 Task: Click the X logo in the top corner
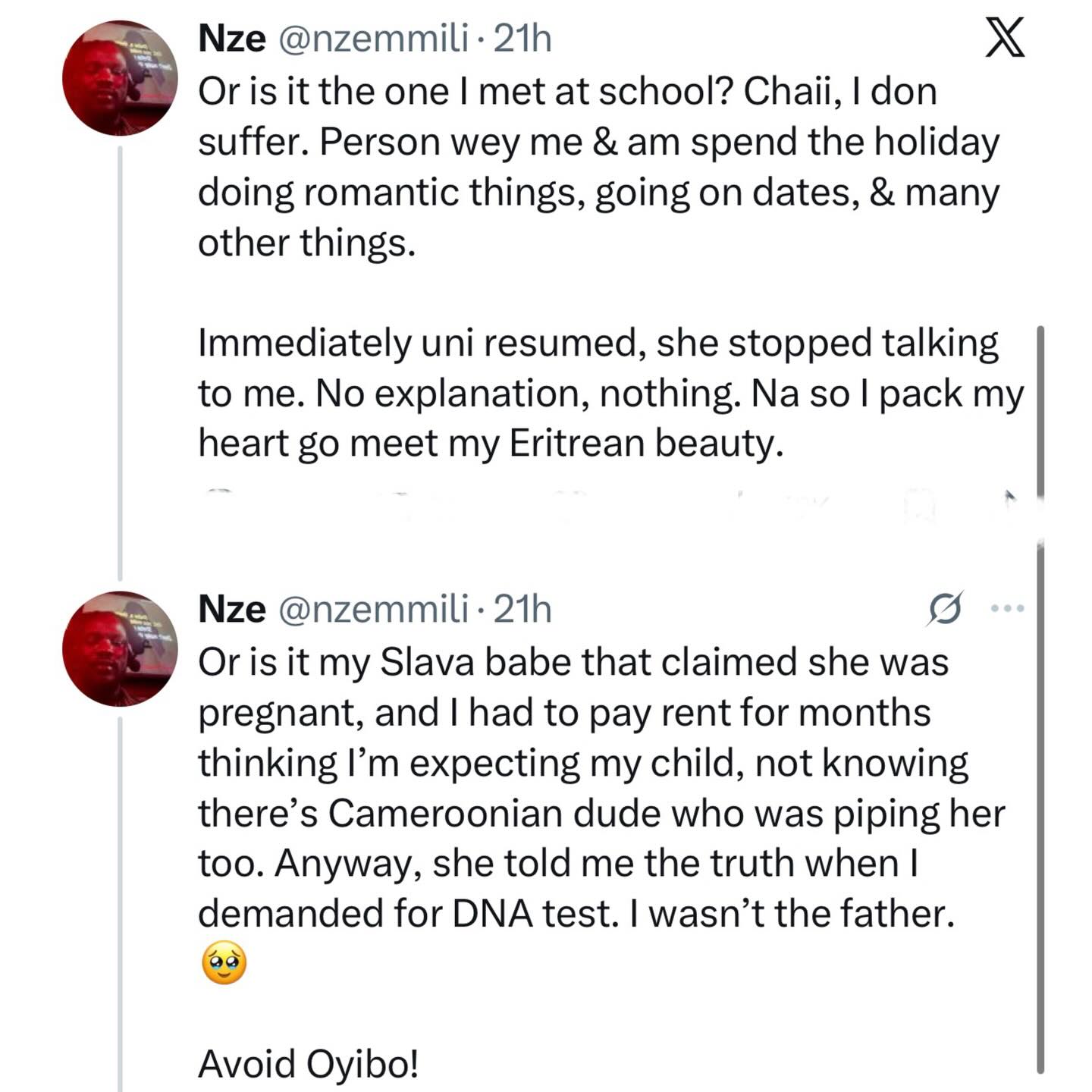click(1005, 38)
